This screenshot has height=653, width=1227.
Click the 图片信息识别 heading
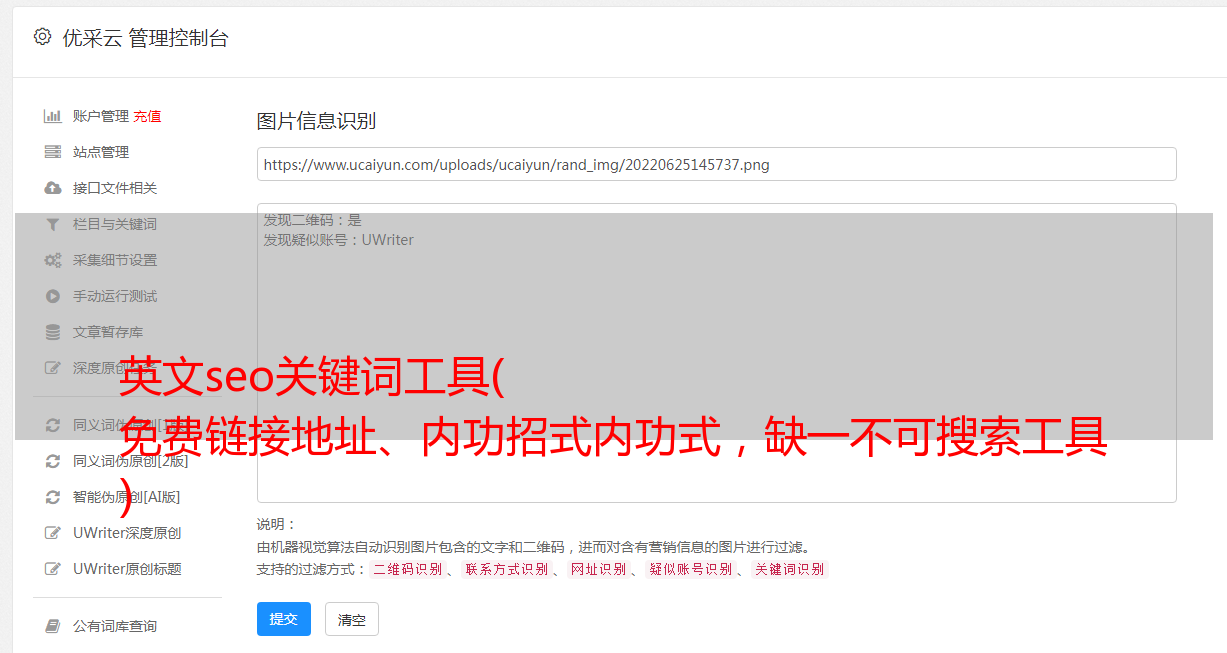(x=316, y=121)
